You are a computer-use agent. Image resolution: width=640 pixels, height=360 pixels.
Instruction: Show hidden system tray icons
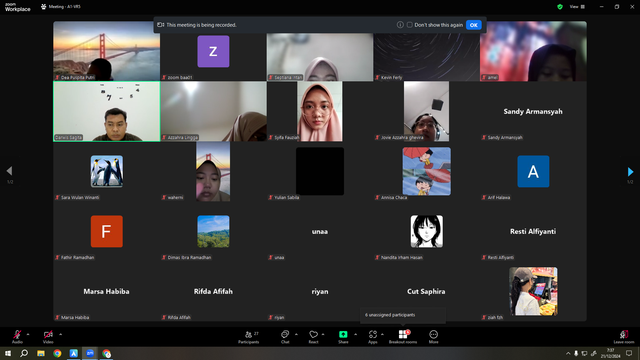pos(568,353)
